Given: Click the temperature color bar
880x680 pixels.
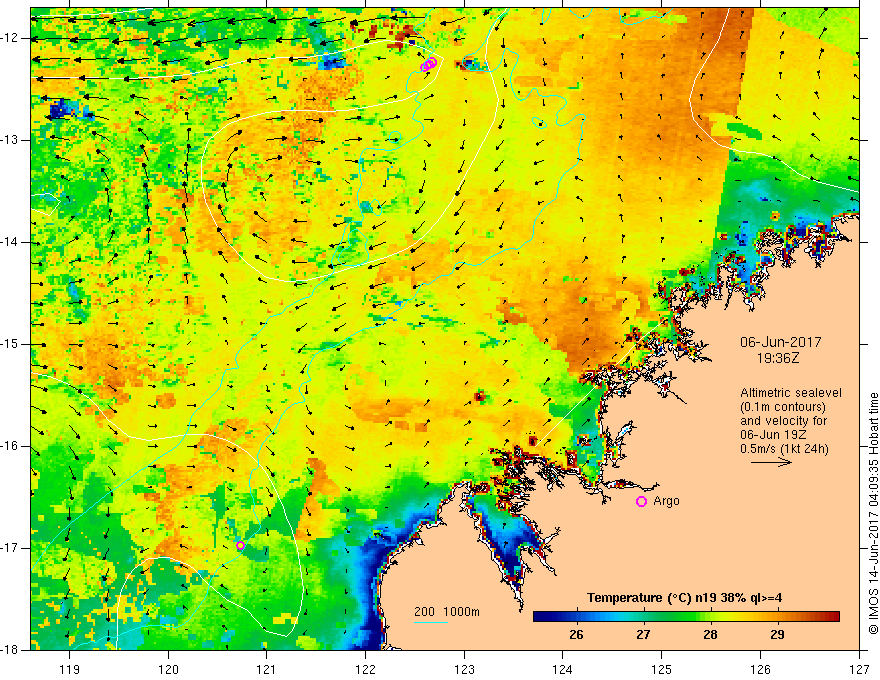Looking at the screenshot, I should pyautogui.click(x=686, y=617).
